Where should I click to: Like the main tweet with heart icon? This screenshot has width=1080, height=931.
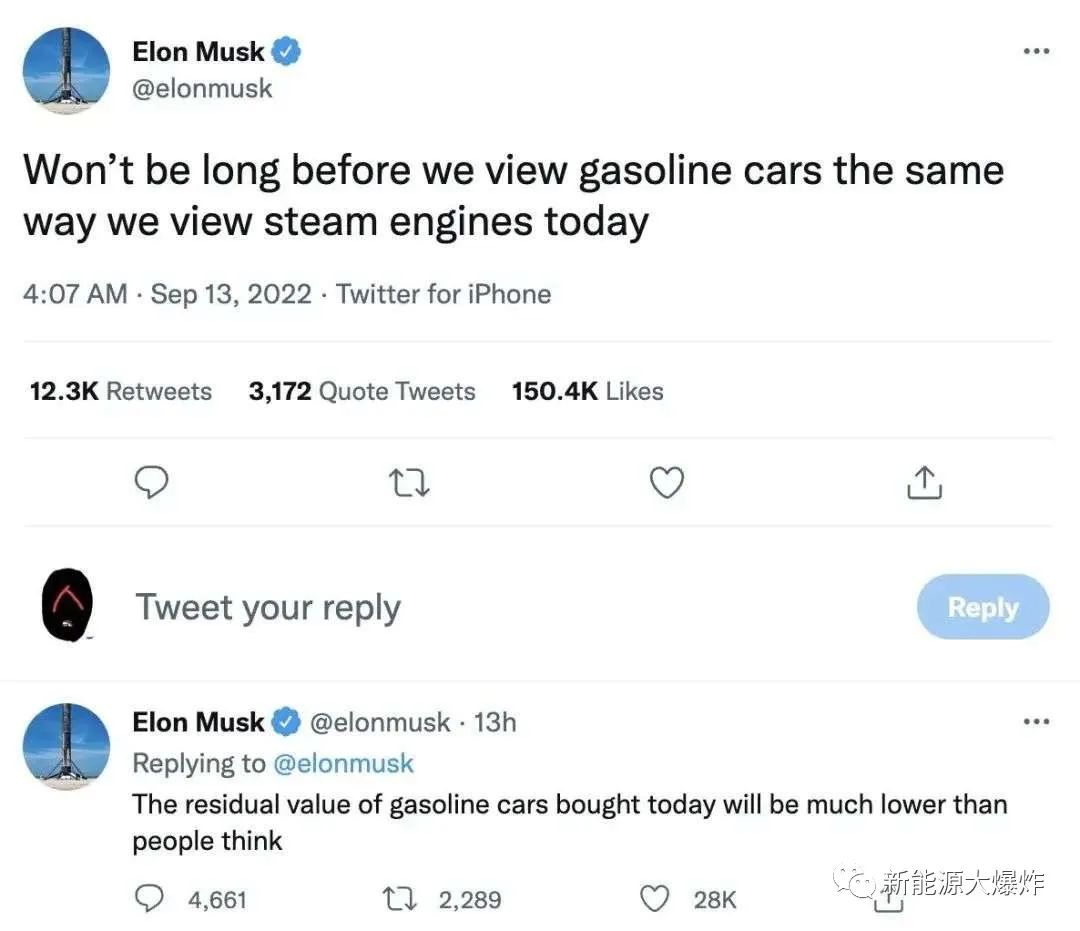pyautogui.click(x=667, y=483)
